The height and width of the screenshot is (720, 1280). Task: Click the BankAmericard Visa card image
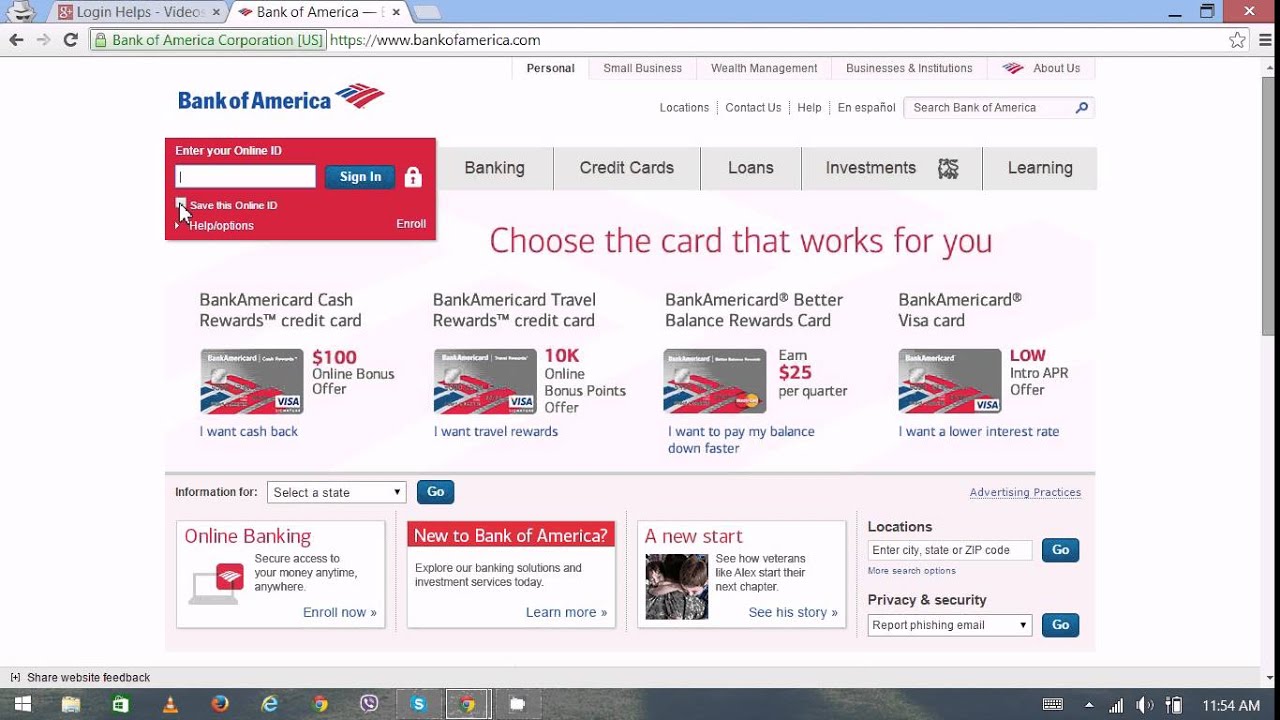pos(950,381)
